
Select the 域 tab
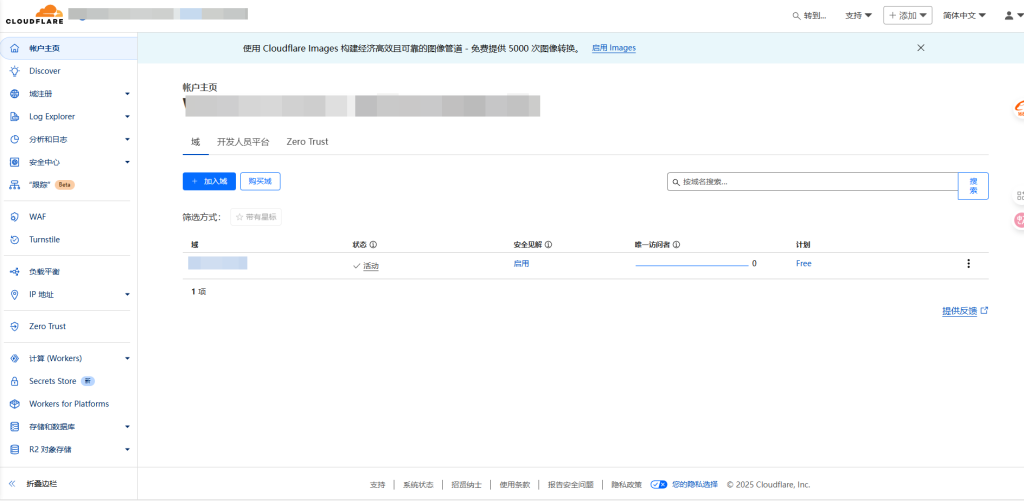(195, 142)
